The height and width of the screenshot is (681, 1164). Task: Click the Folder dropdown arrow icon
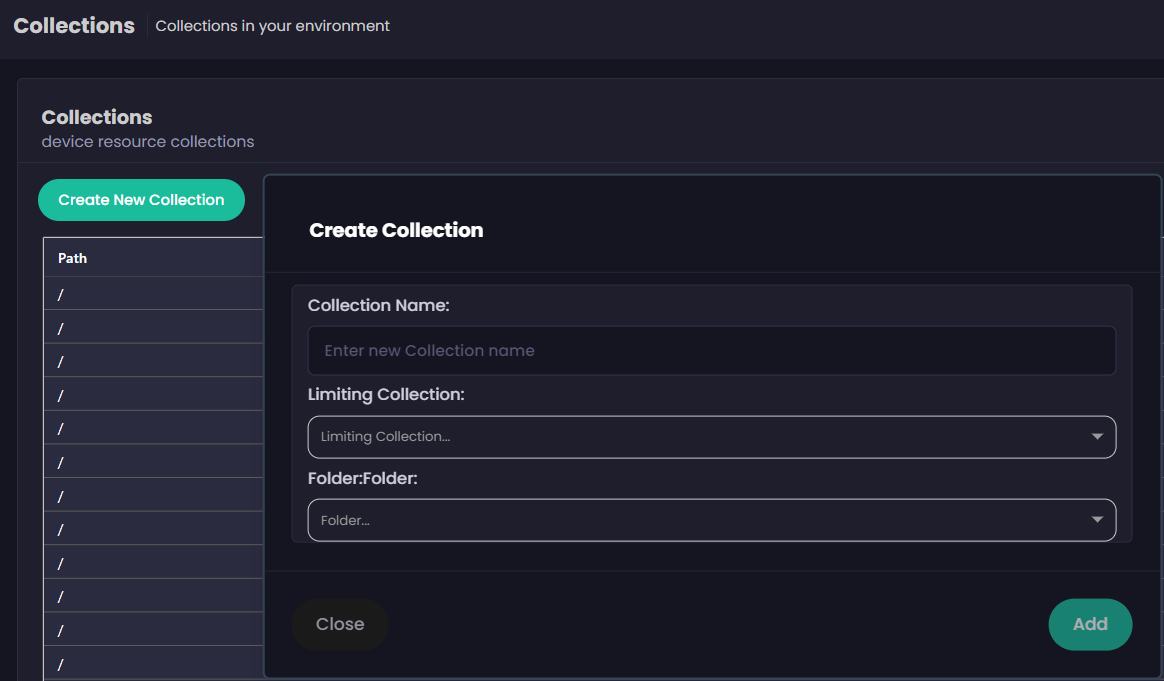pos(1097,520)
